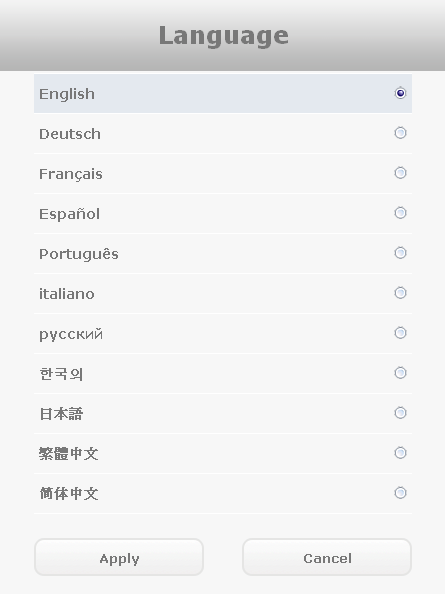Cancel the language dialog

tap(327, 557)
